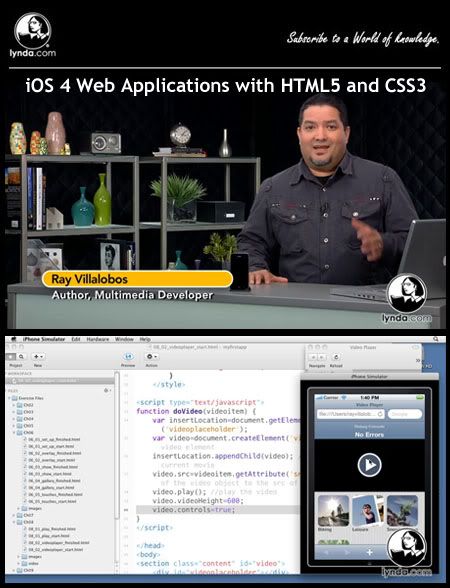Image resolution: width=450 pixels, height=588 pixels.
Task: Click Navigate forward in Video Player window
Action: 321,357
